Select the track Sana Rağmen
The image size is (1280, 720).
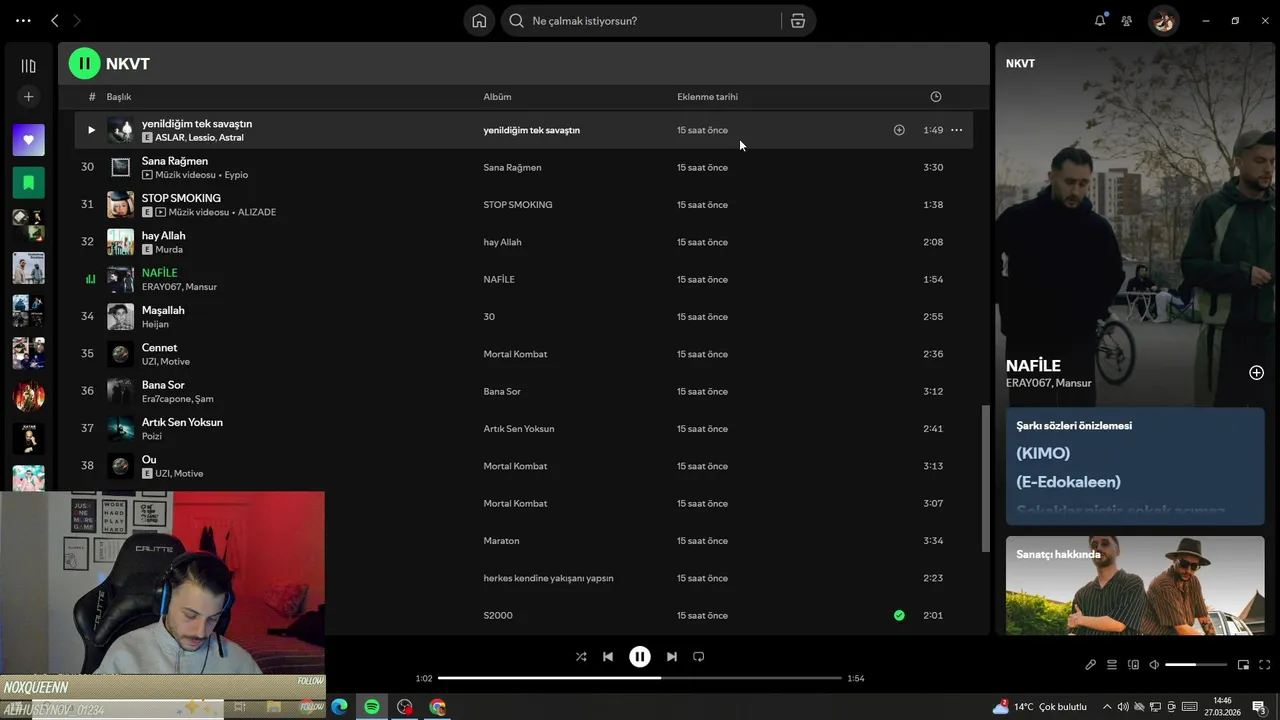pos(175,161)
